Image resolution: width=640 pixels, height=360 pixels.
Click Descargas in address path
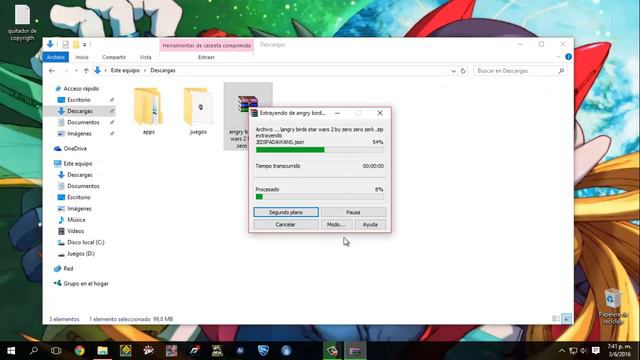(163, 71)
